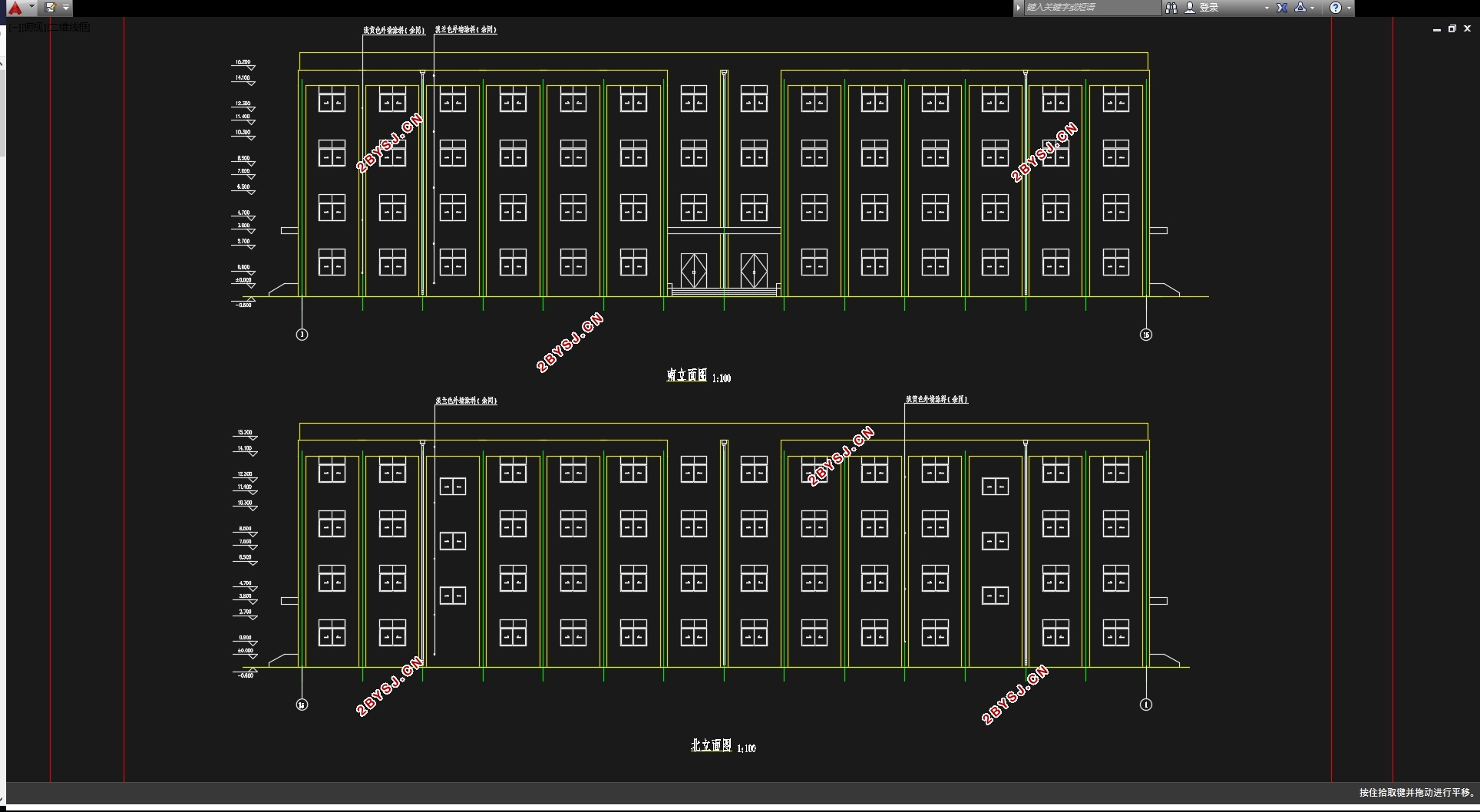Select axis bubble 15 in north elevation
The width and height of the screenshot is (1480, 812).
click(302, 705)
